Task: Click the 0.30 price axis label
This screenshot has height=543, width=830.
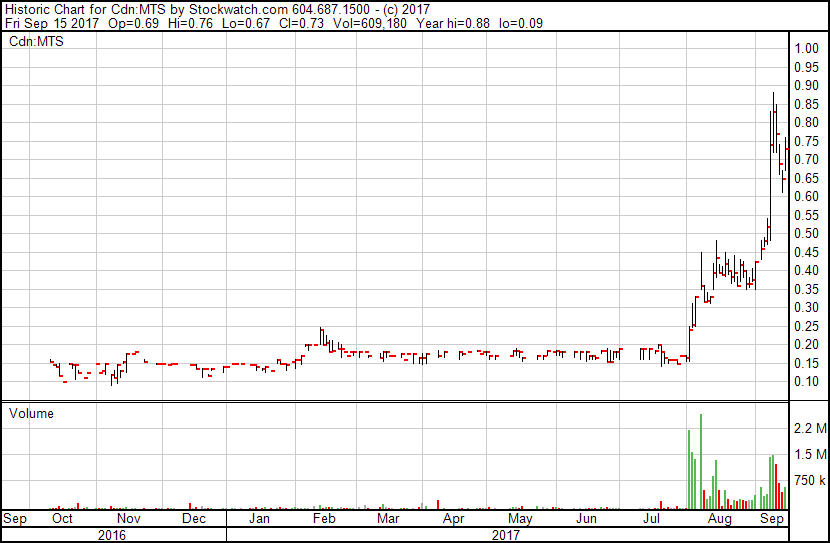Action: click(806, 307)
